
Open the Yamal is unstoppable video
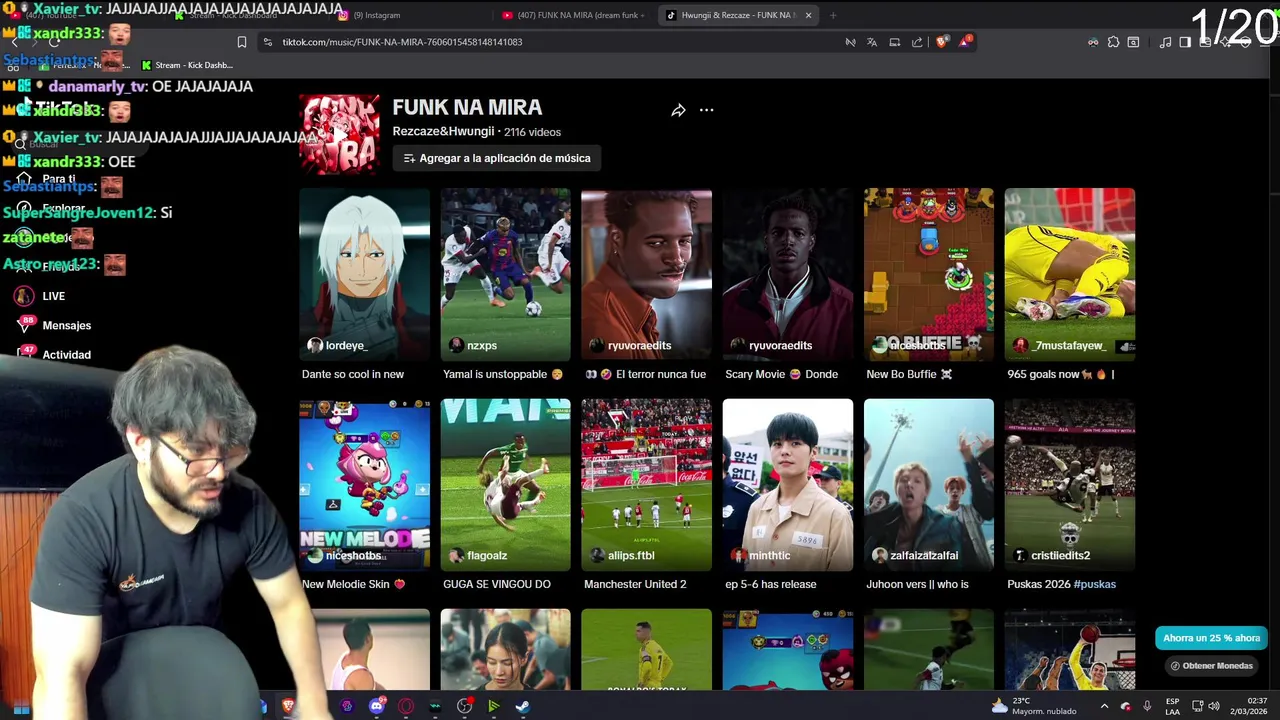coord(506,274)
